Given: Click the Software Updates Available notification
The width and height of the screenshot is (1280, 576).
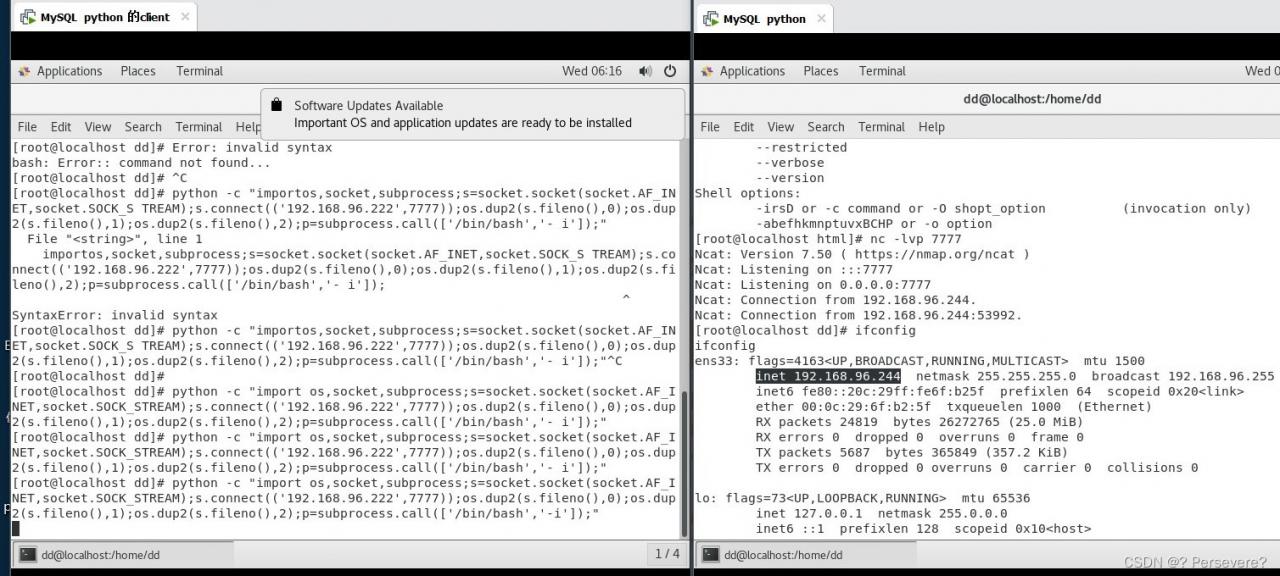Looking at the screenshot, I should (x=473, y=114).
